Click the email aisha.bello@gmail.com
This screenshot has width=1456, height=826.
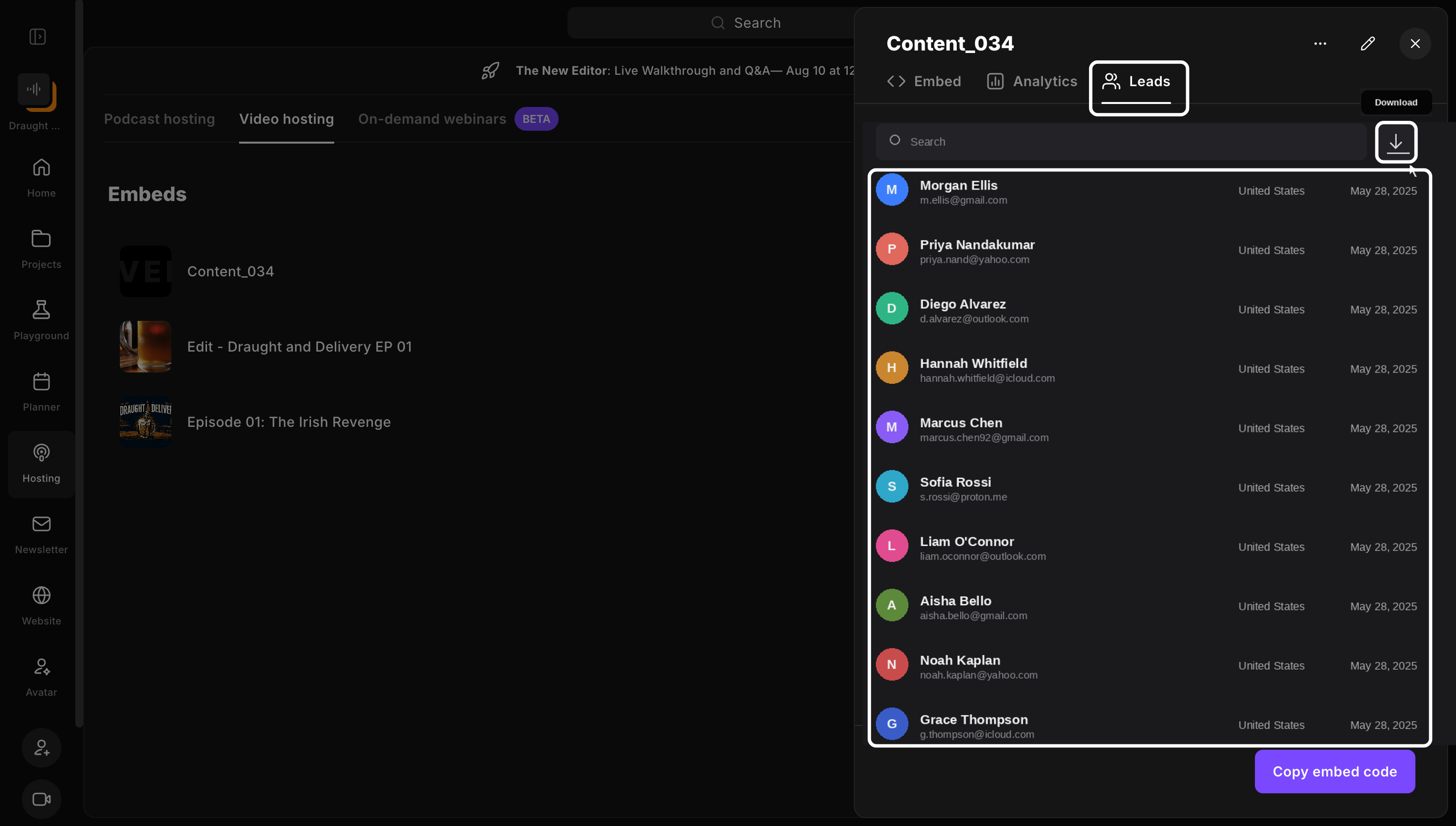tap(973, 616)
